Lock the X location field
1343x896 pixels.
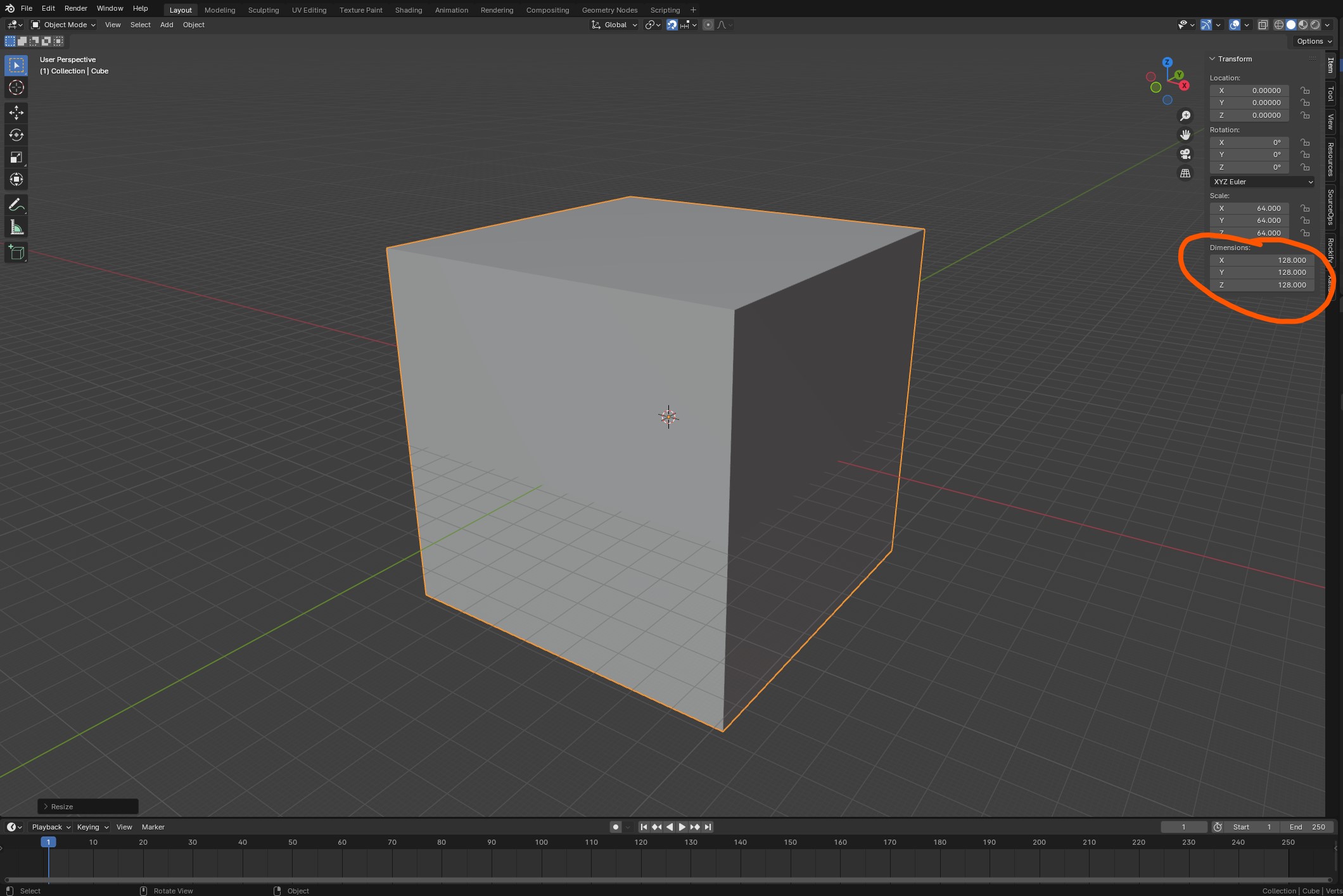tap(1305, 91)
